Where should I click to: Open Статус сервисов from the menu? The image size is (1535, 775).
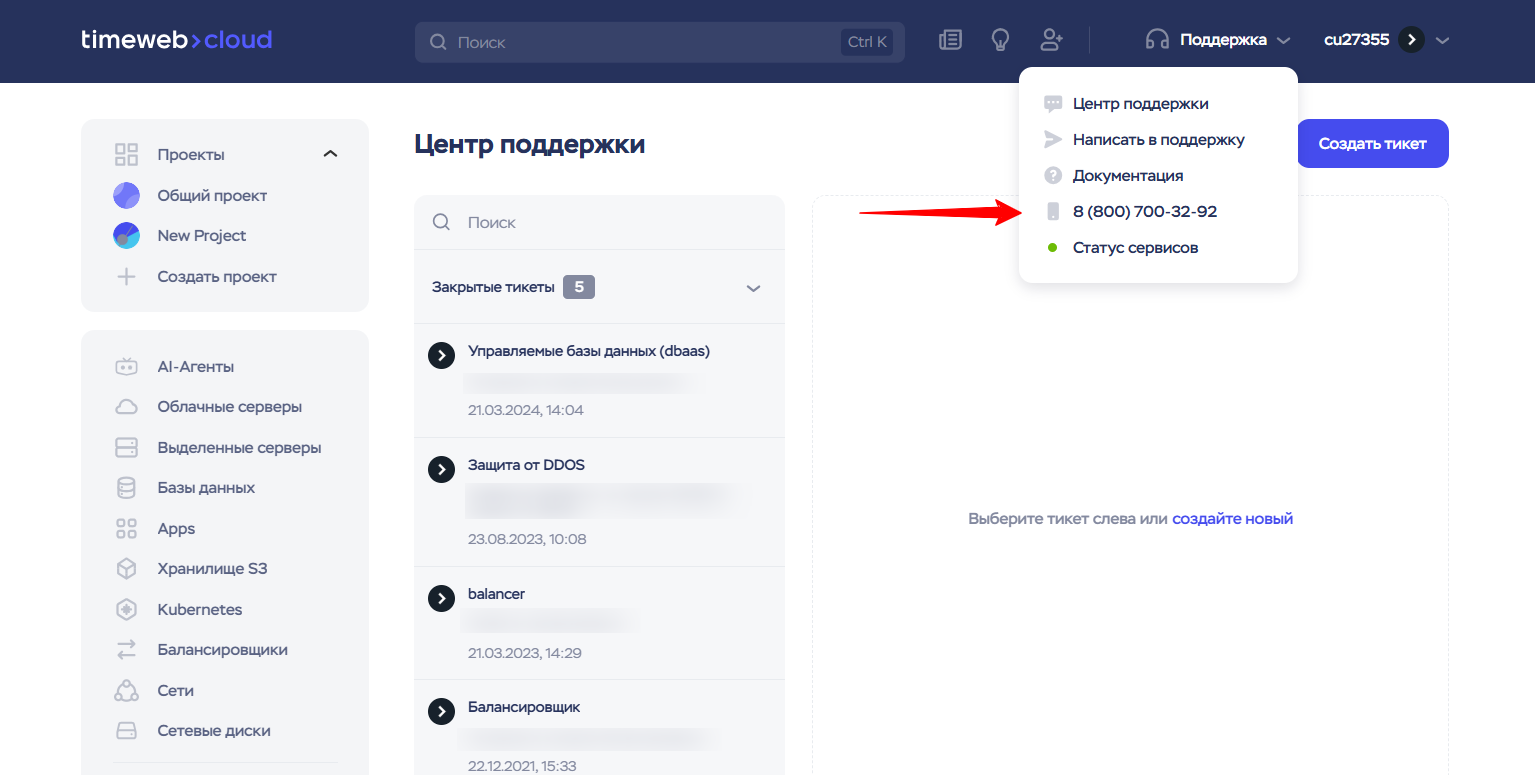(x=1135, y=248)
